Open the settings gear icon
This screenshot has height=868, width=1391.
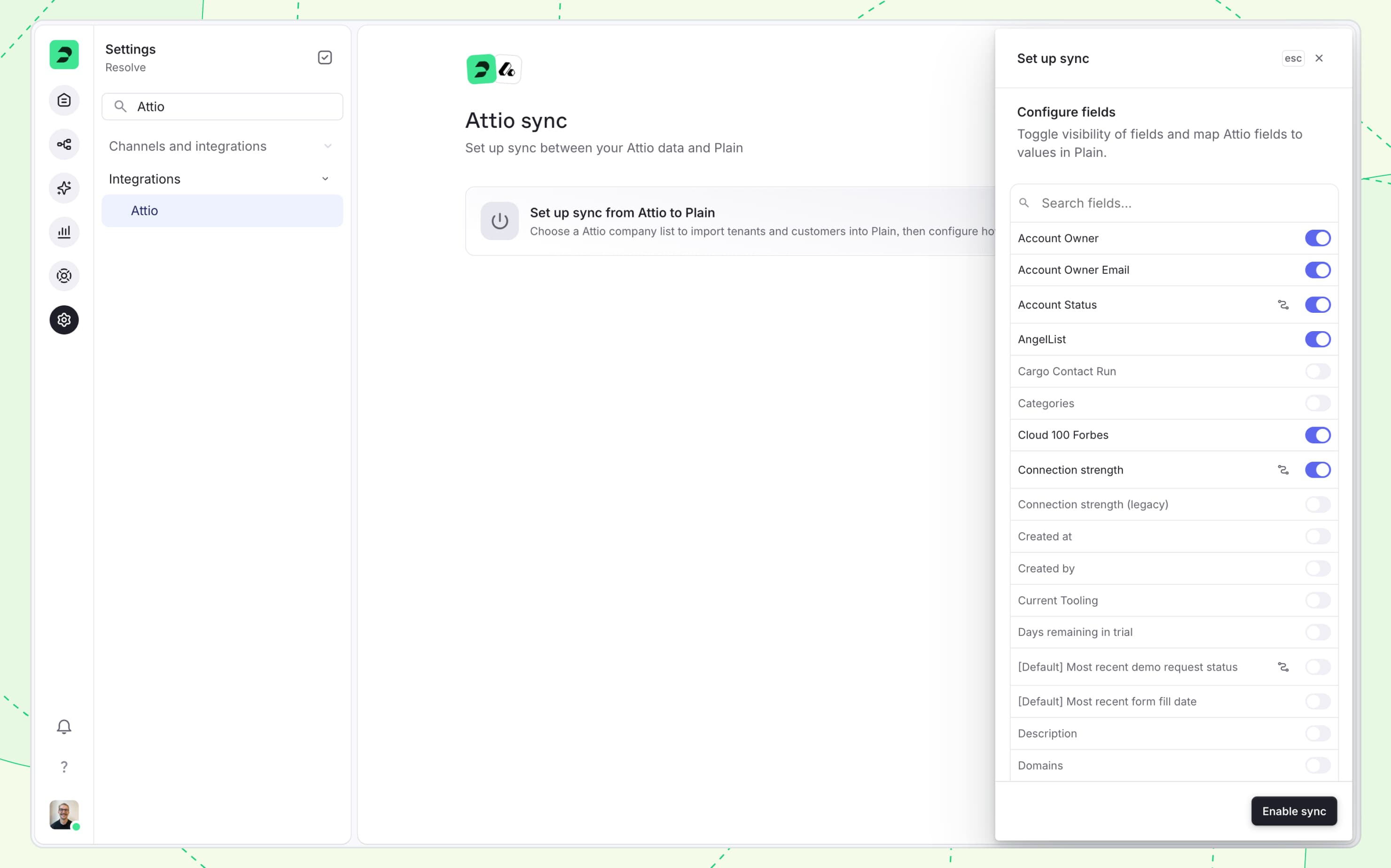[64, 320]
